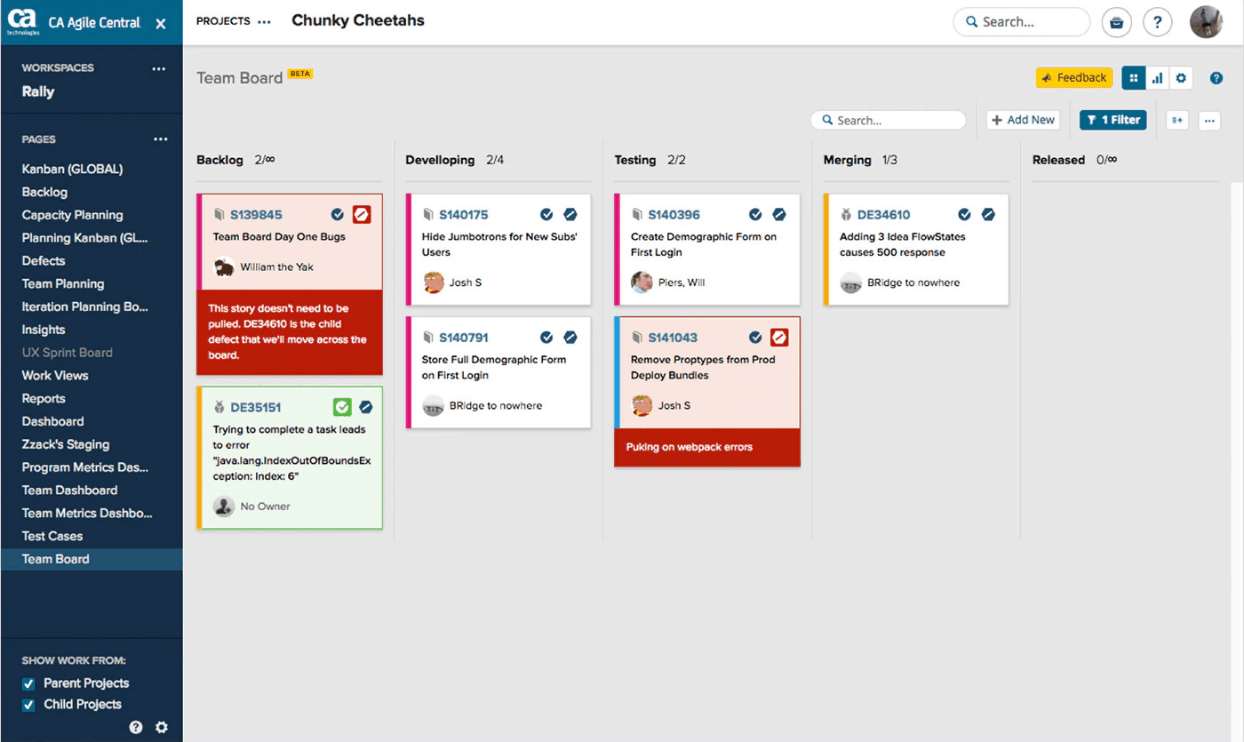Screen dimensions: 1244x742
Task: Click the gear icon at sidebar bottom
Action: [161, 727]
